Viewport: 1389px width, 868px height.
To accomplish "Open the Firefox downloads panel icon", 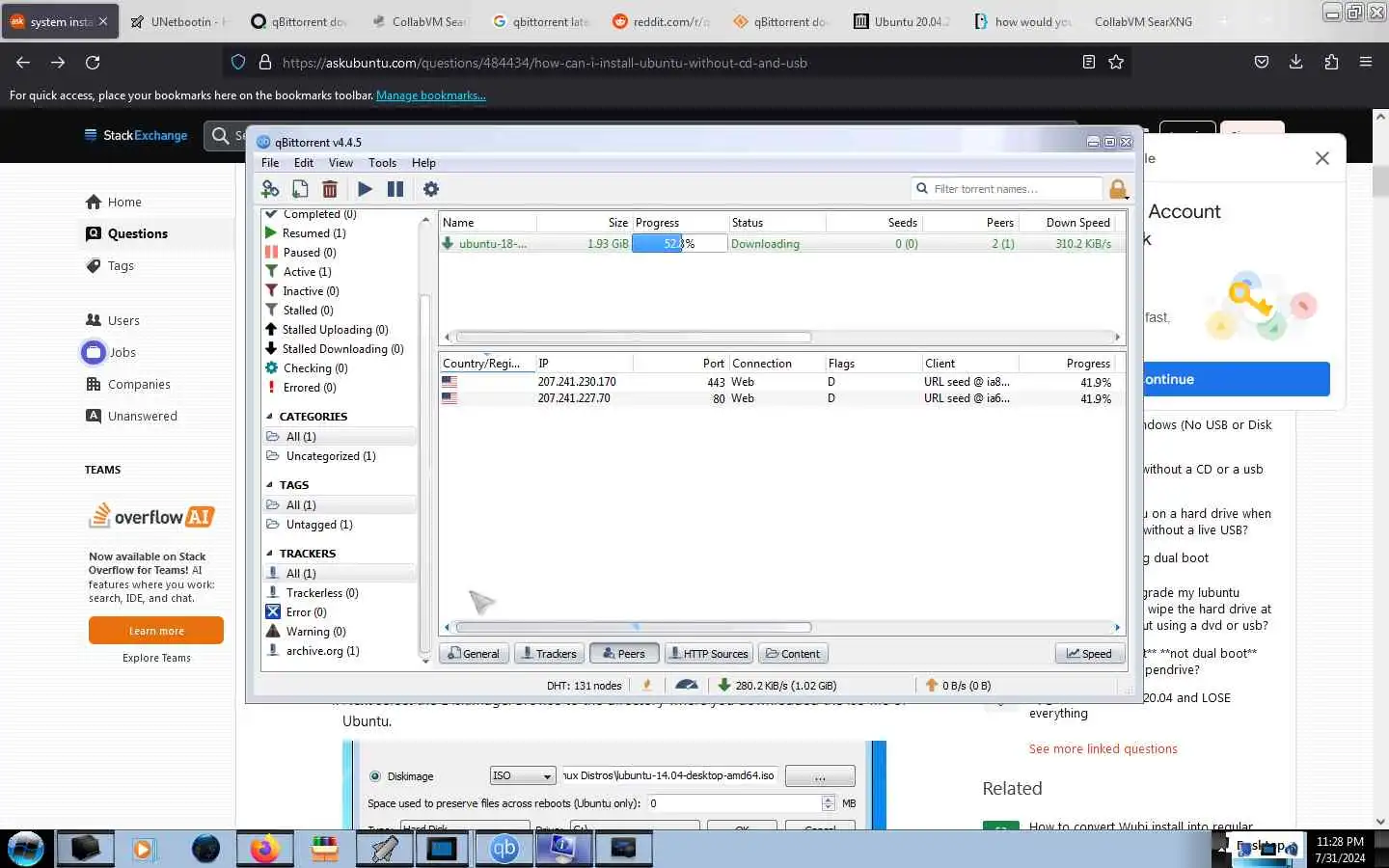I will [x=1295, y=63].
